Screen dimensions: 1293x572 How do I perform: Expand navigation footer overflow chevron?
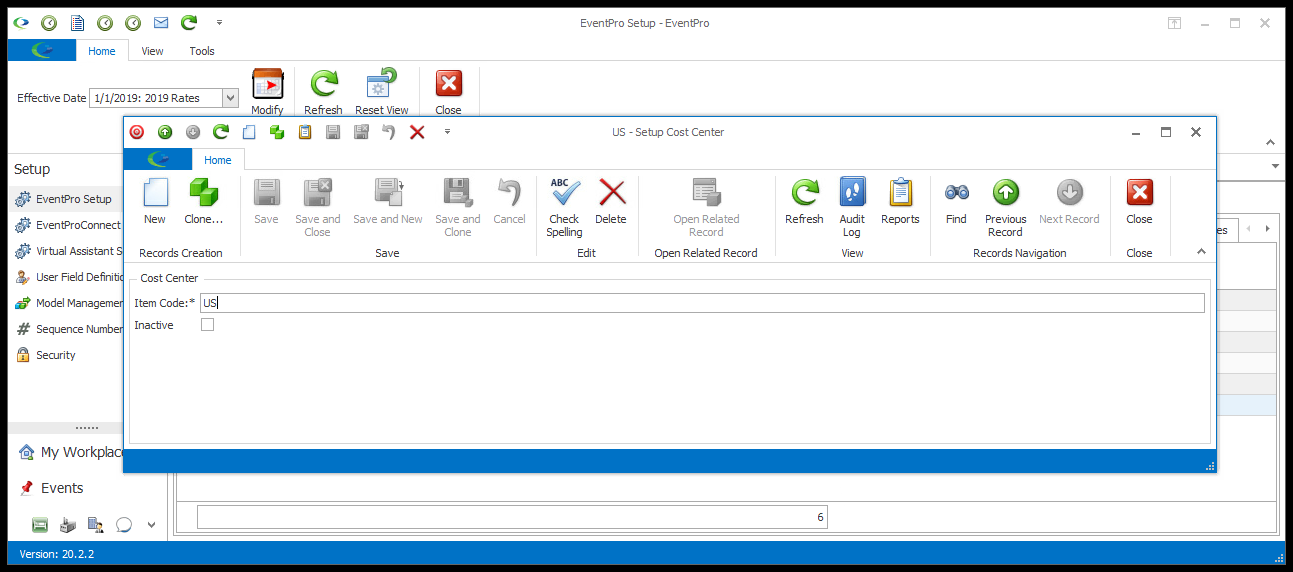(151, 524)
